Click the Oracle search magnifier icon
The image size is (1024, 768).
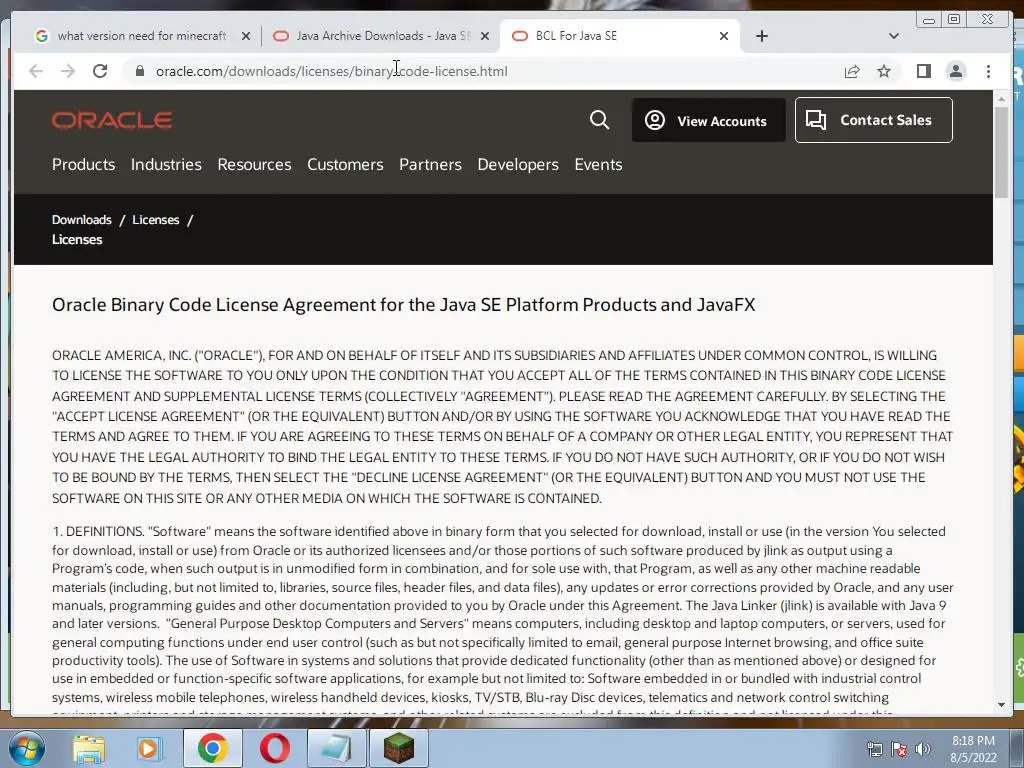pyautogui.click(x=599, y=120)
